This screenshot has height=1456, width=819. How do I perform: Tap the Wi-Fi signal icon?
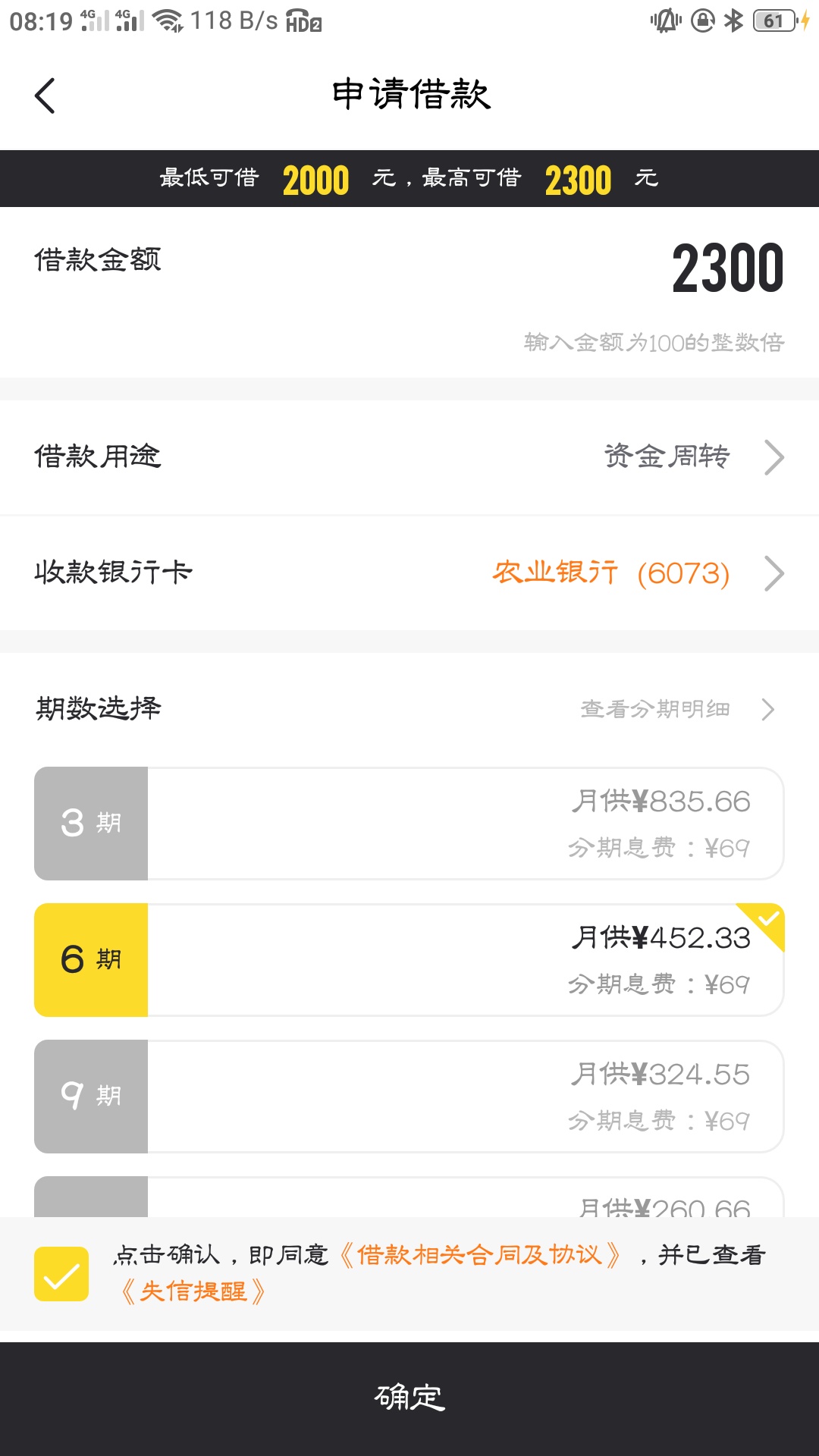168,20
